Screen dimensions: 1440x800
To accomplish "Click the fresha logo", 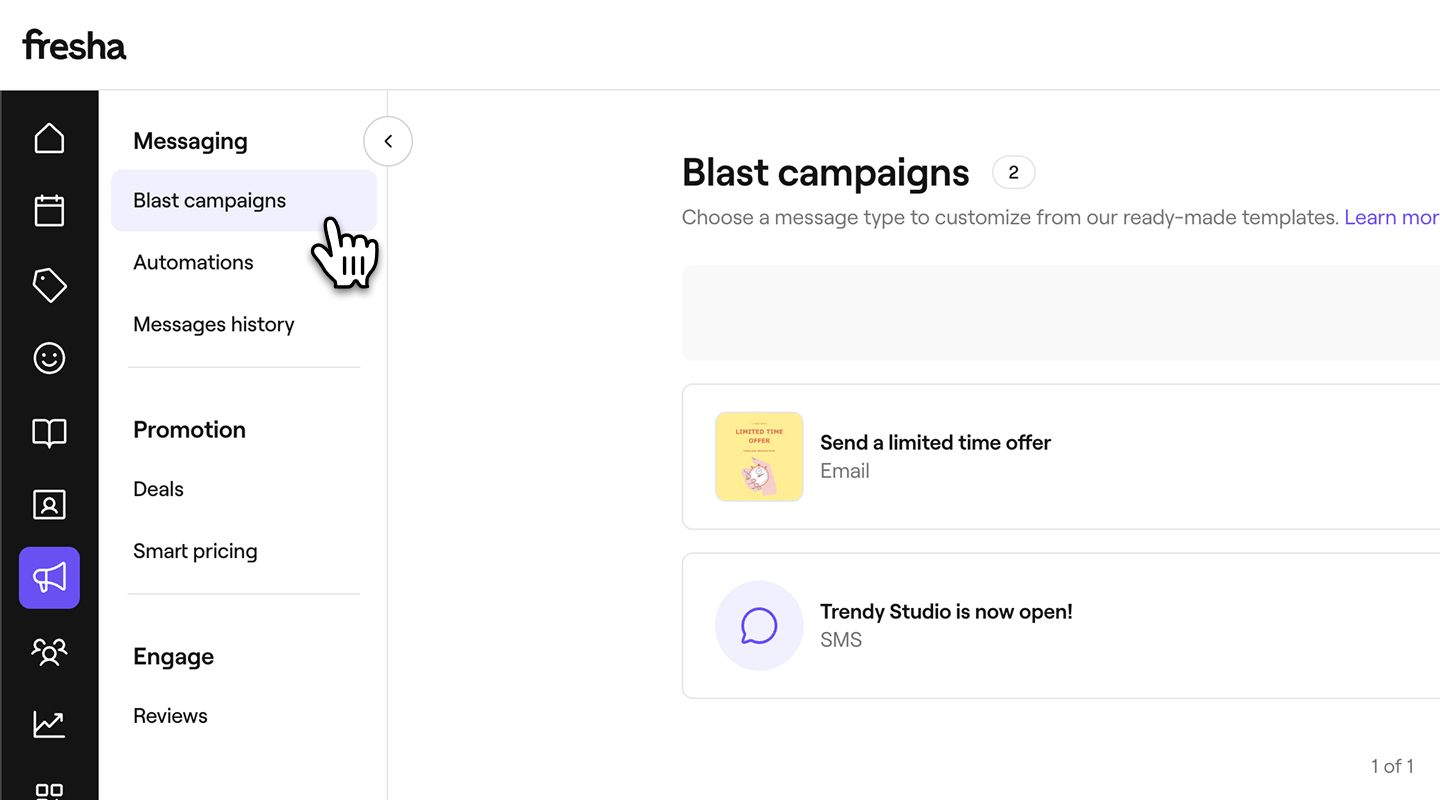I will (x=74, y=45).
